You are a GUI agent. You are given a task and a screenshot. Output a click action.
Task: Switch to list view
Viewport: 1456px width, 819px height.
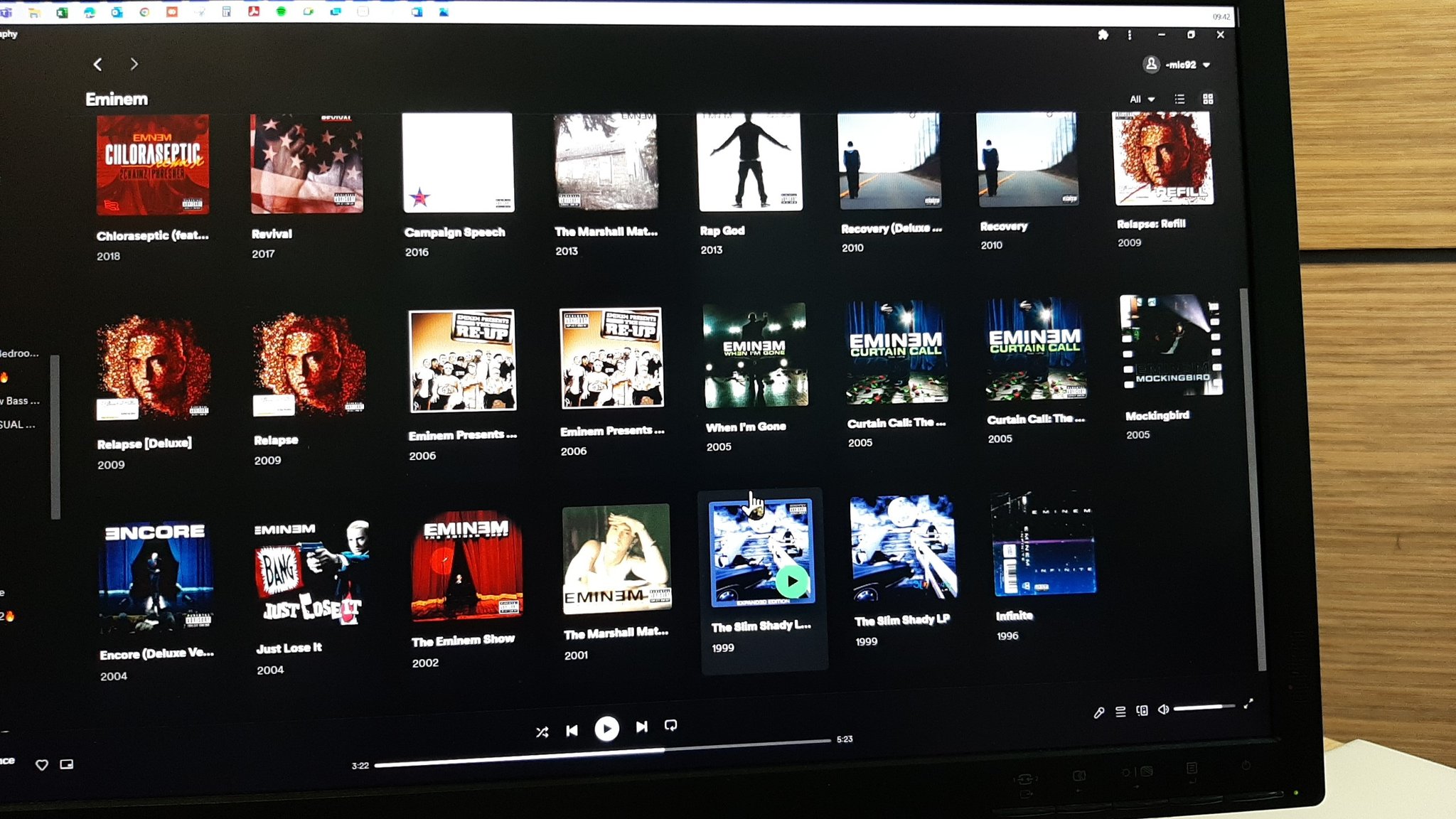coord(1179,100)
